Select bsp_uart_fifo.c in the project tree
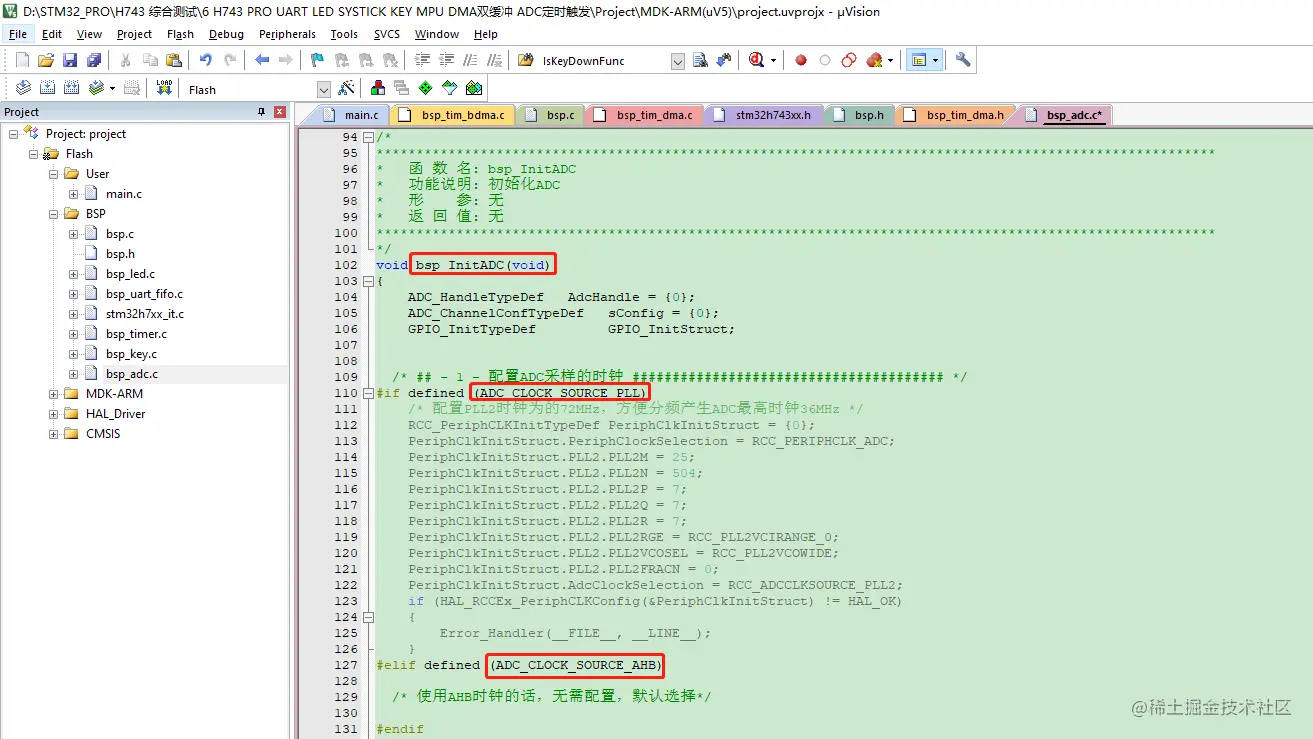The width and height of the screenshot is (1313, 739). coord(144,294)
